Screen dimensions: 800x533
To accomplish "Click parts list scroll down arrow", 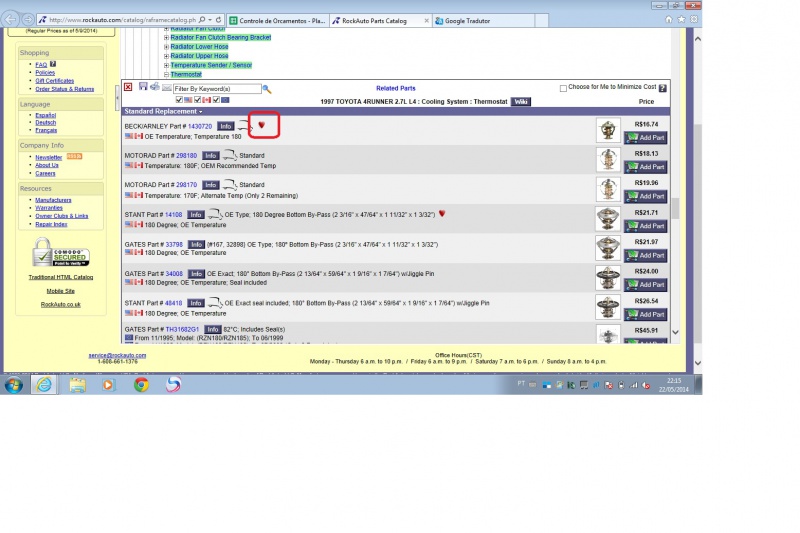I will [x=675, y=332].
